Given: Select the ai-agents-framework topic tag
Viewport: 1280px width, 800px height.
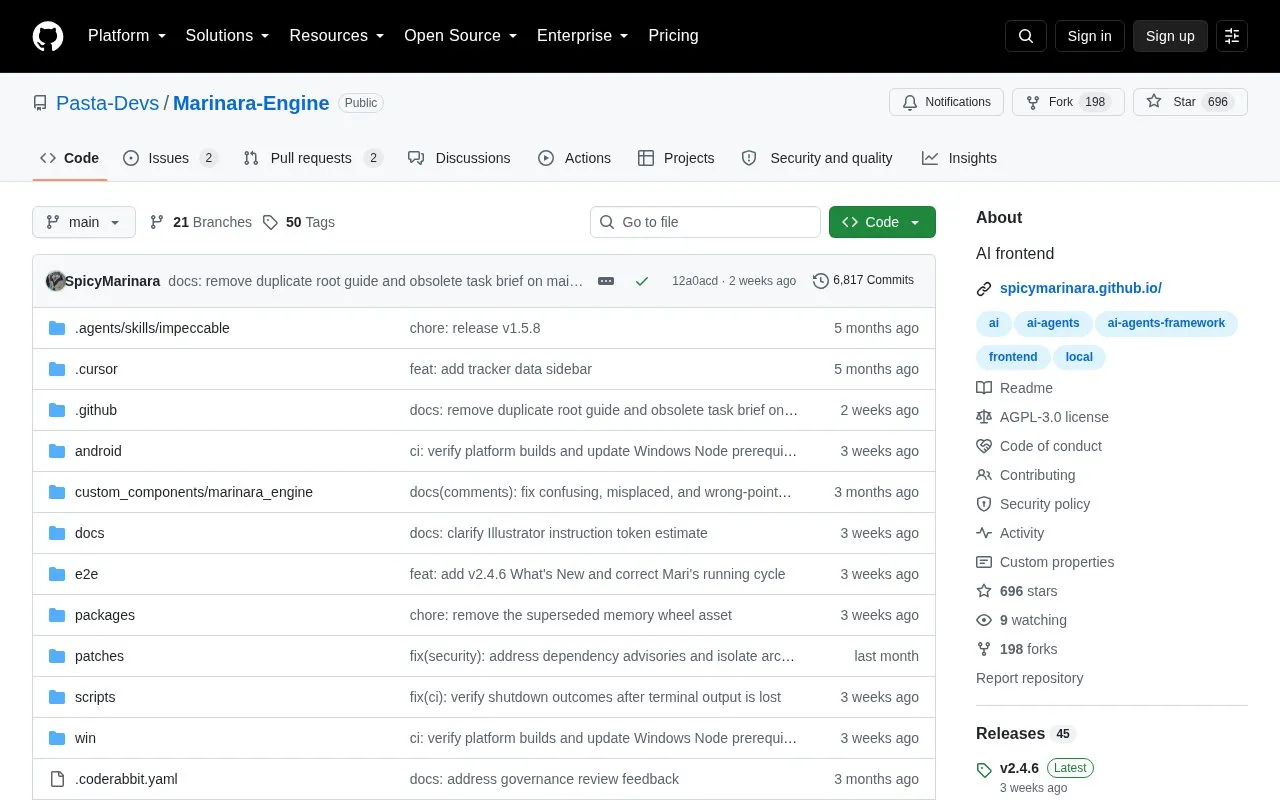Looking at the screenshot, I should tap(1166, 323).
